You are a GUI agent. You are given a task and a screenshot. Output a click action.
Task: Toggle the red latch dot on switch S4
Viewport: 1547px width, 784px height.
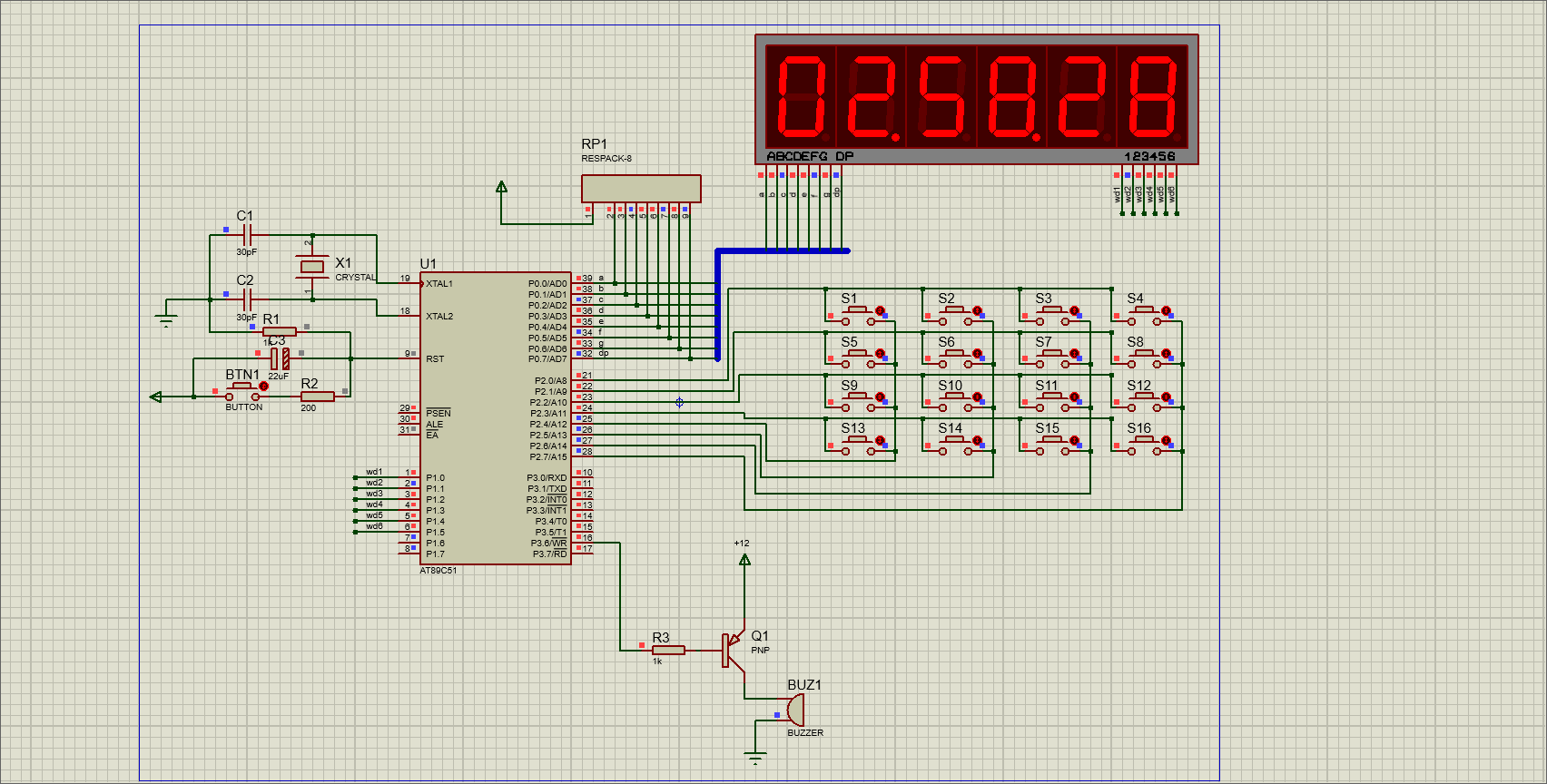coord(1166,310)
